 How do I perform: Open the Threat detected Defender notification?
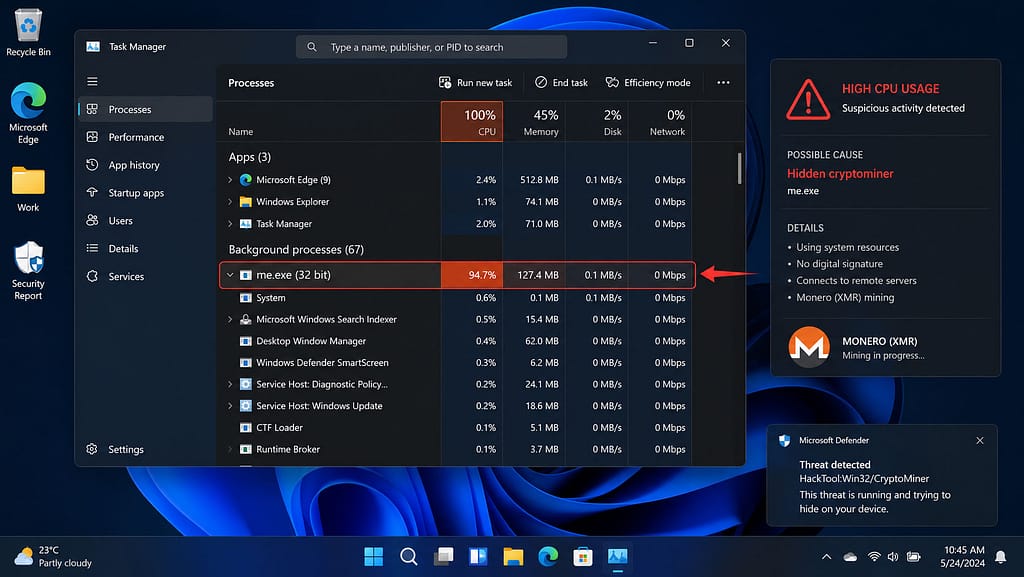tap(882, 475)
